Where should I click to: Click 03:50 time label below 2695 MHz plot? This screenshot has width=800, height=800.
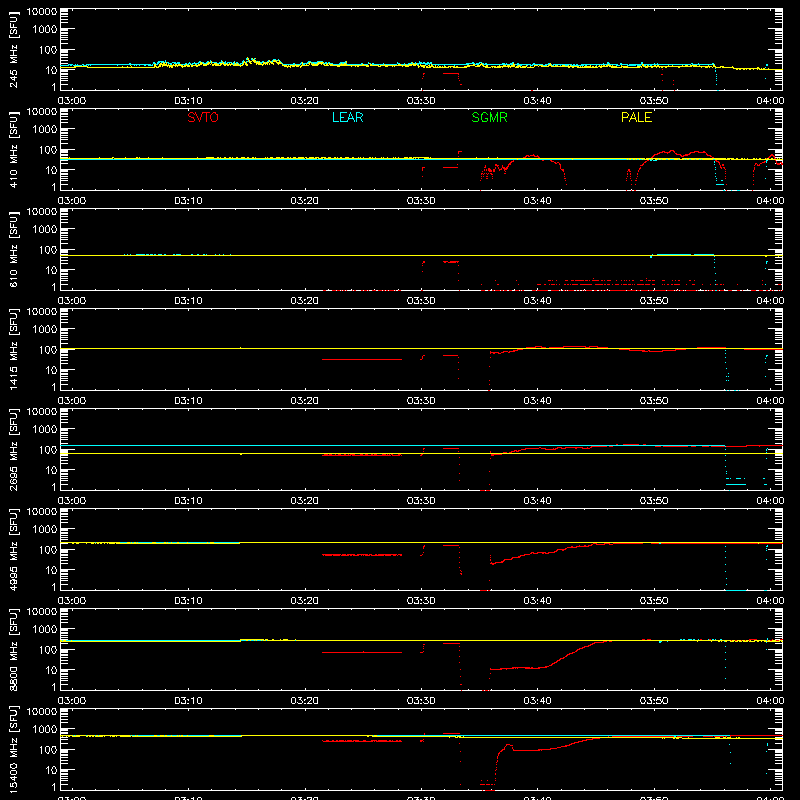(654, 501)
